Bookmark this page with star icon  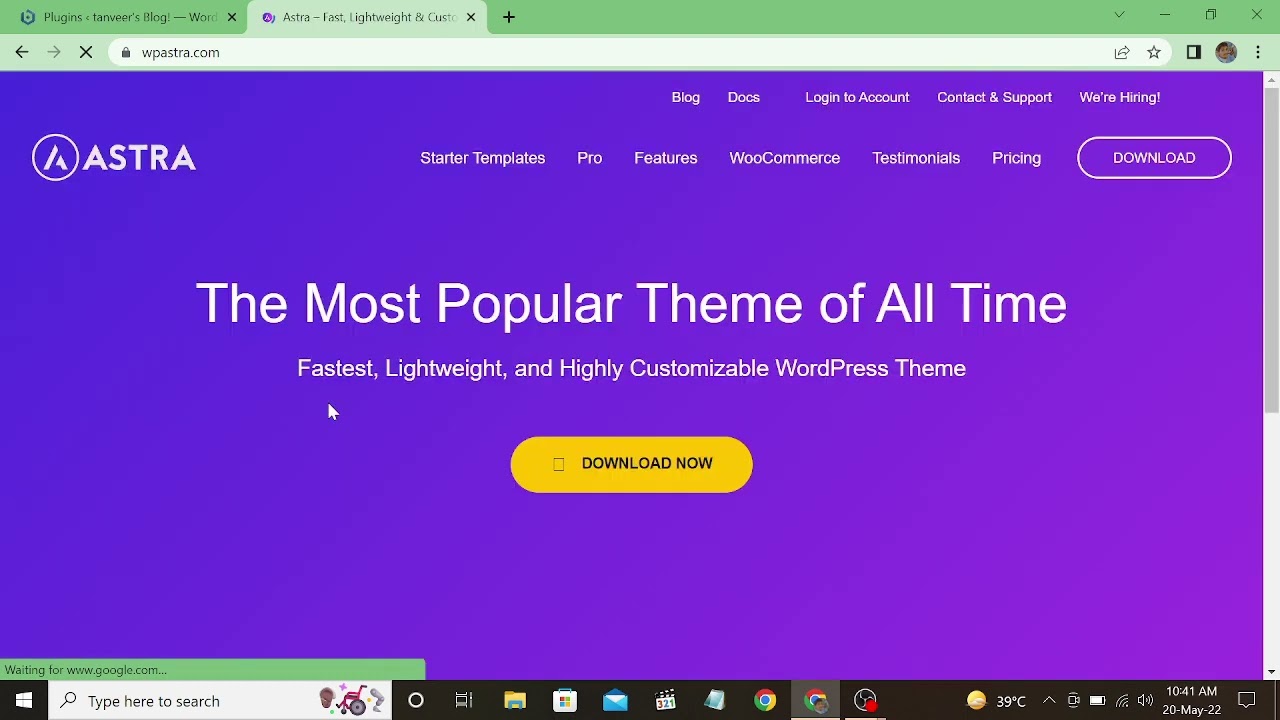[x=1154, y=53]
